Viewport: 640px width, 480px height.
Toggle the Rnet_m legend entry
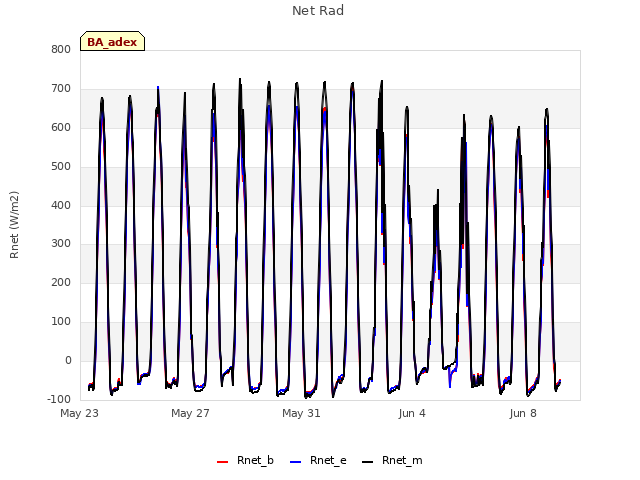coord(392,460)
